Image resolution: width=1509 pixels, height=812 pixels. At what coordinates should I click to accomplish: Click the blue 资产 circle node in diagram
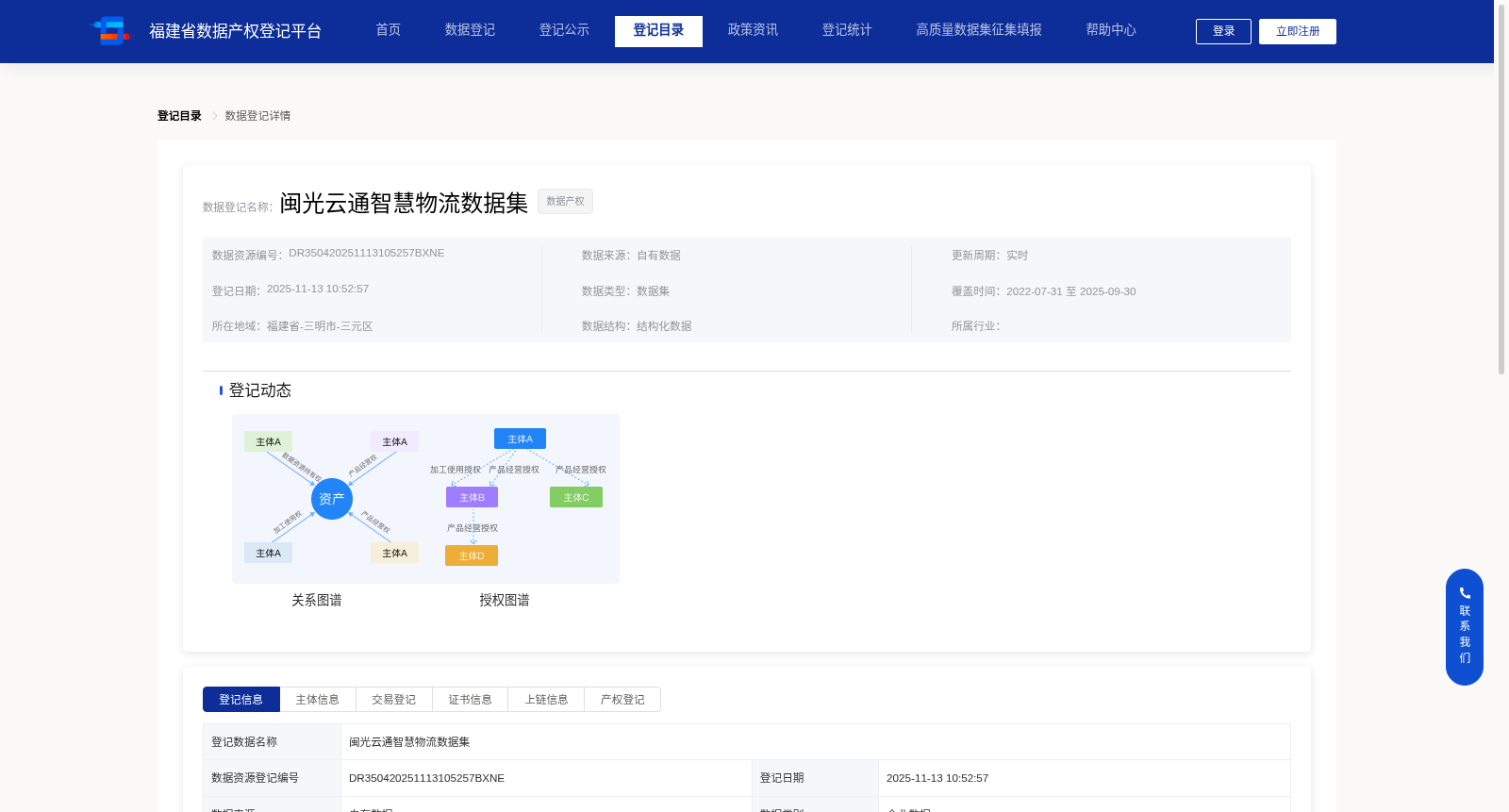coord(332,499)
